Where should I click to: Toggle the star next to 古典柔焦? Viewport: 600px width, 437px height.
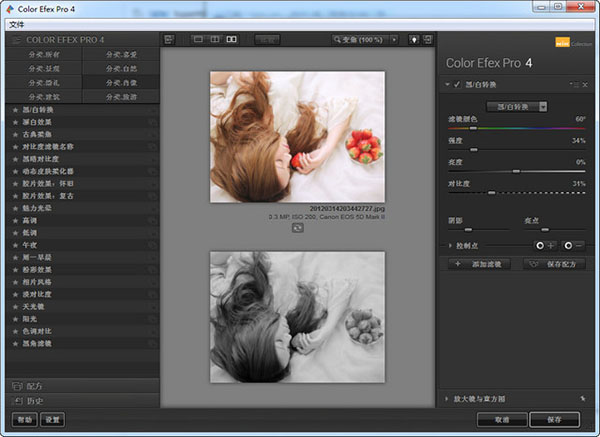(x=14, y=134)
